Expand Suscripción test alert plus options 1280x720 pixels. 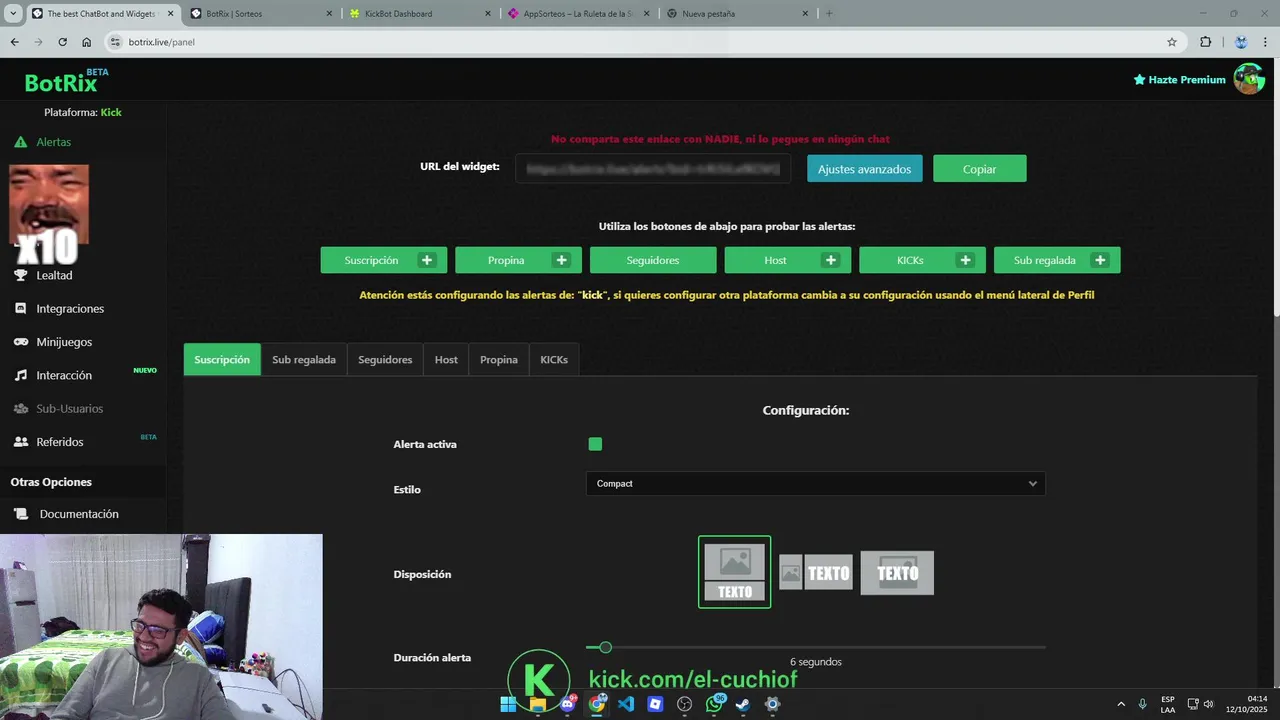click(427, 260)
